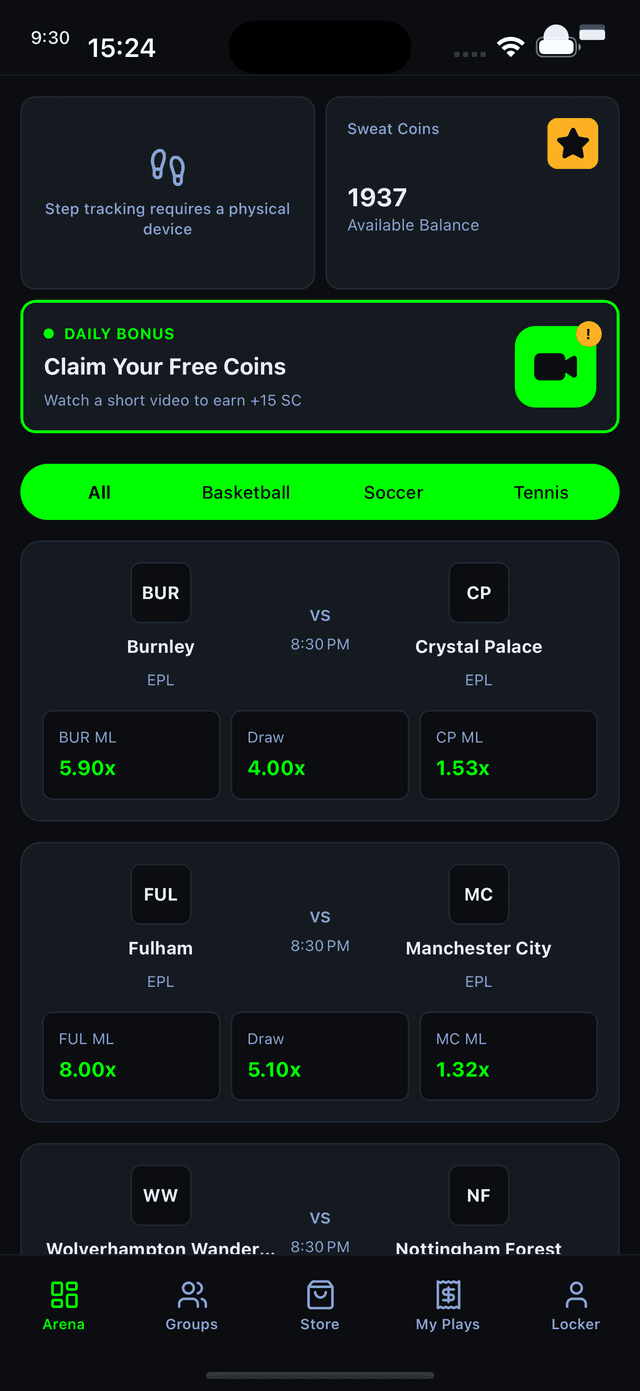
Task: Filter events by Soccer
Action: click(393, 492)
